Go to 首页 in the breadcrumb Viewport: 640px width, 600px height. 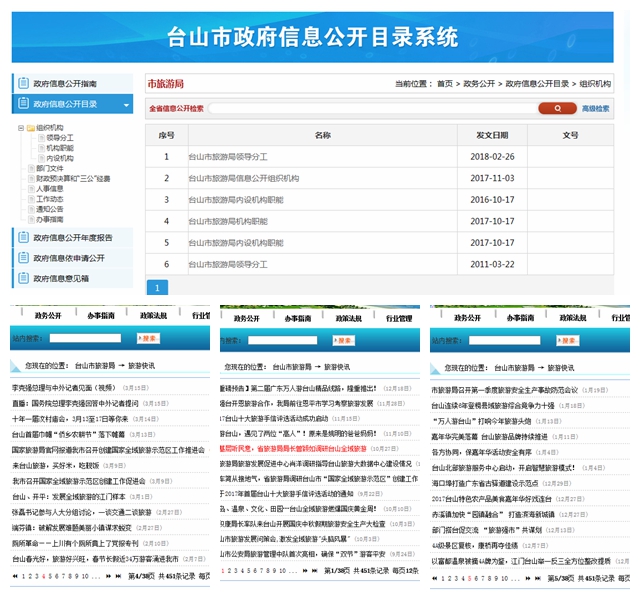click(x=444, y=84)
